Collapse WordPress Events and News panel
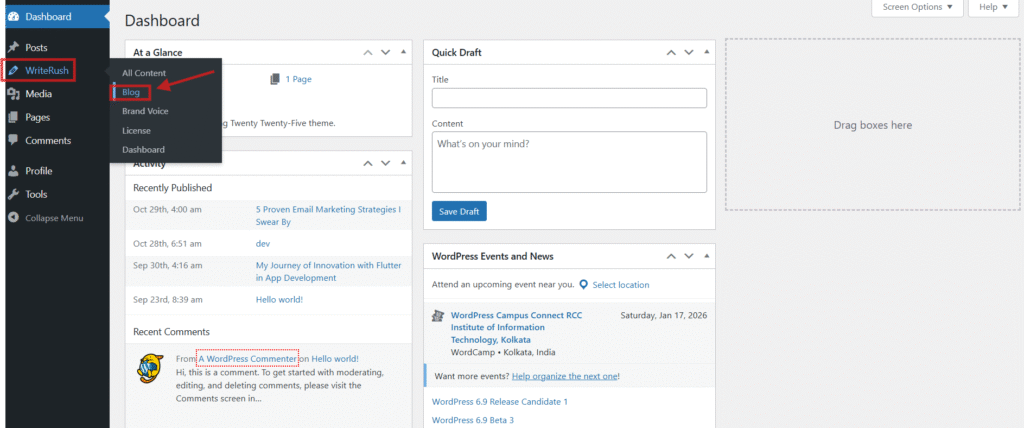This screenshot has height=428, width=1024. click(706, 255)
